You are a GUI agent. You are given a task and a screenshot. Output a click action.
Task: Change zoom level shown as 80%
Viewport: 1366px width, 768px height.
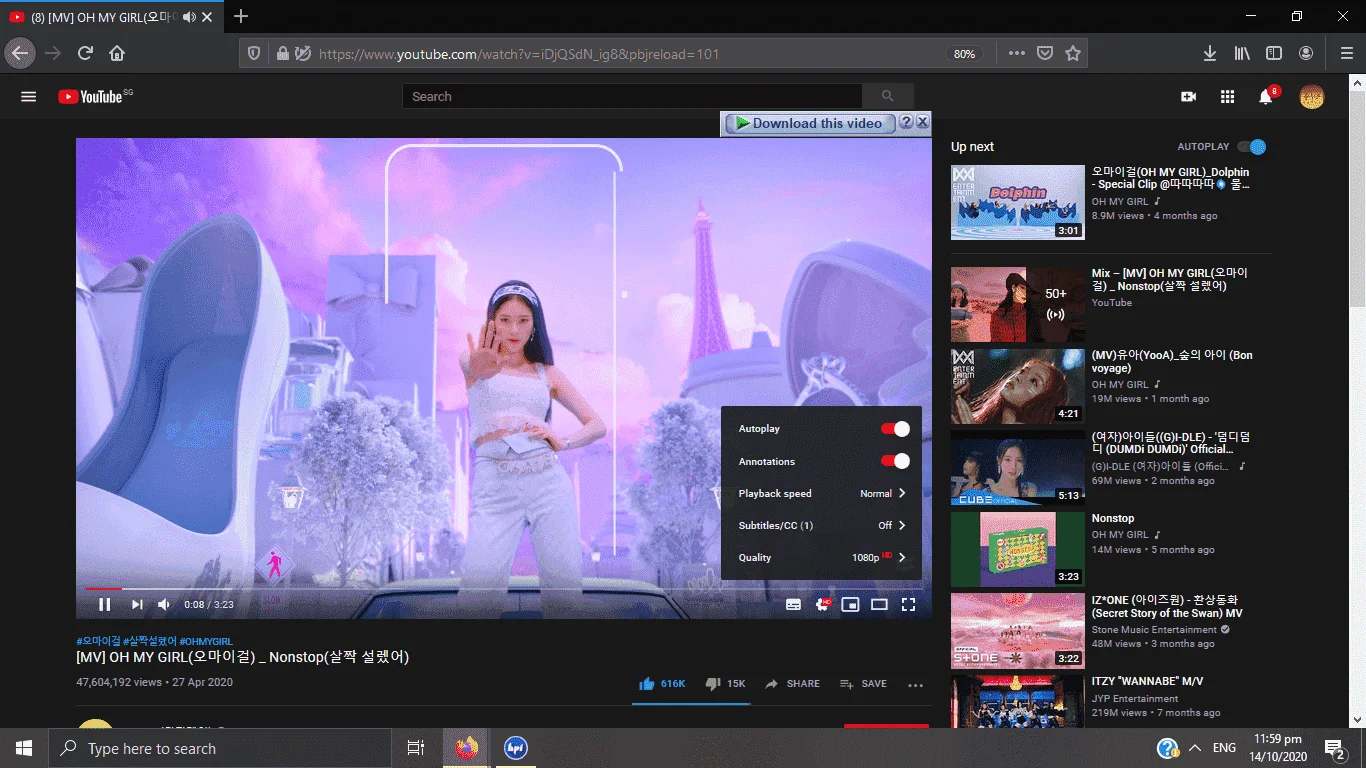(x=964, y=54)
